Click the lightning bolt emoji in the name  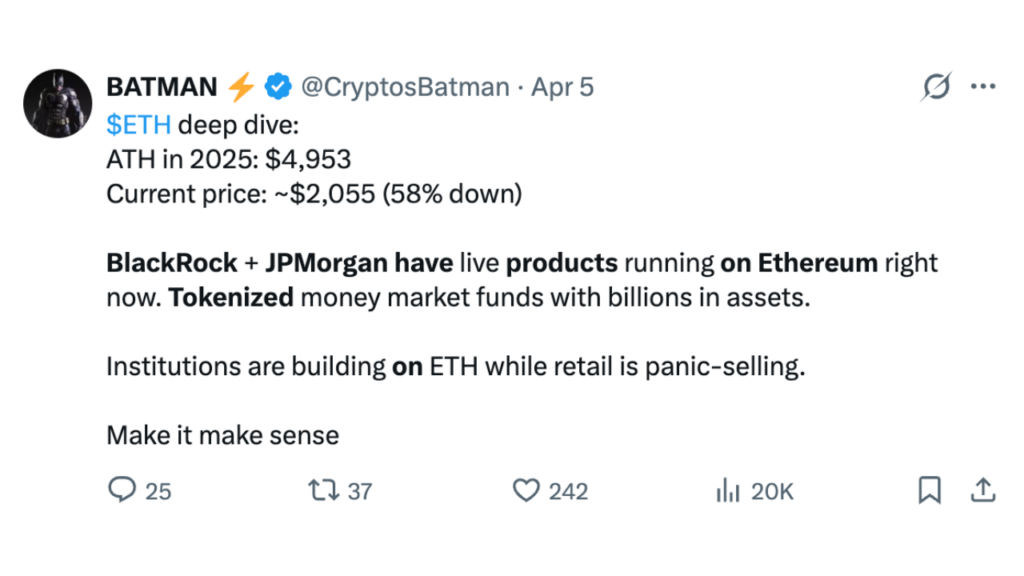pos(239,87)
